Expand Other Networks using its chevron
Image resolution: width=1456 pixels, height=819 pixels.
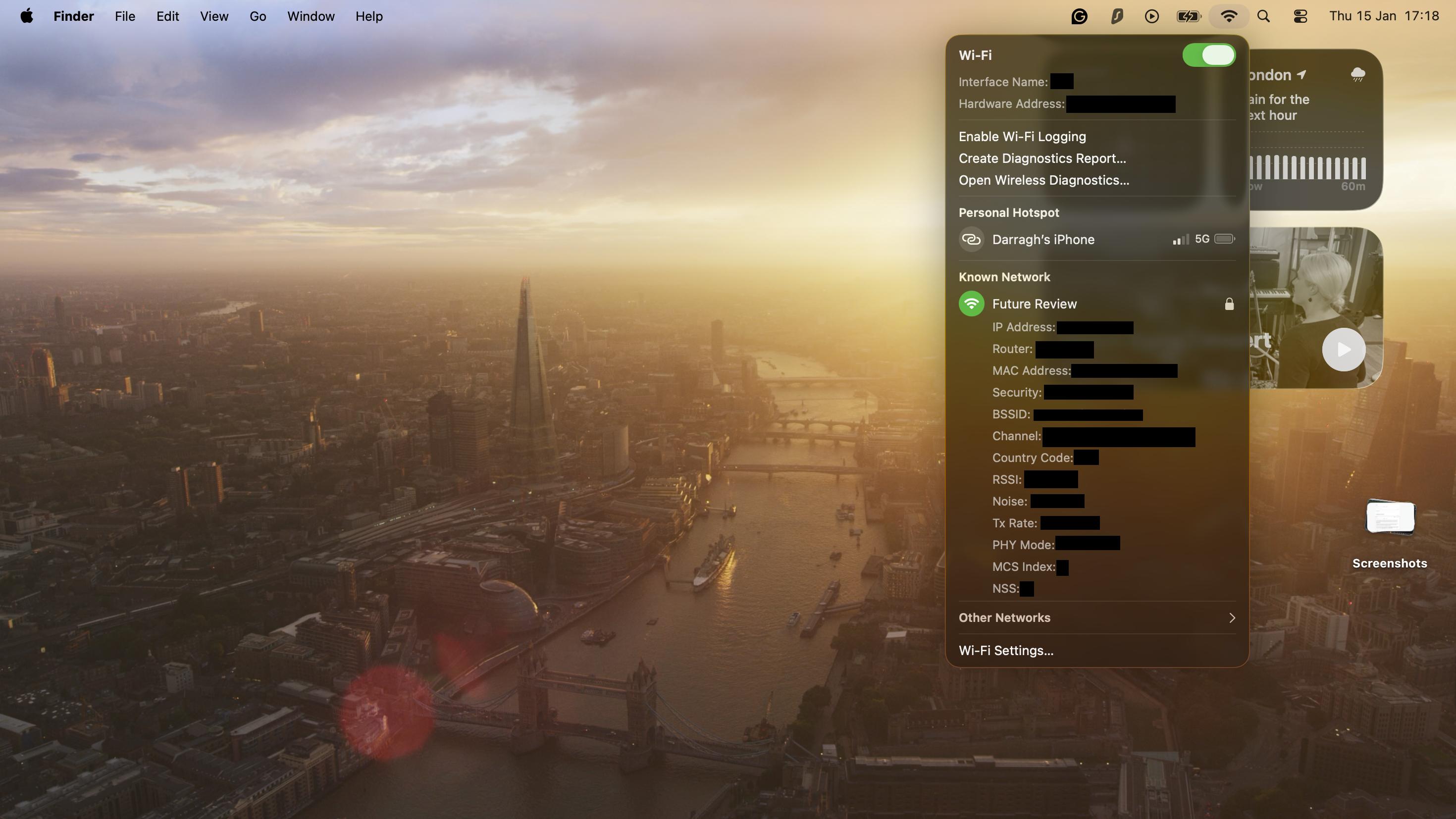tap(1232, 618)
